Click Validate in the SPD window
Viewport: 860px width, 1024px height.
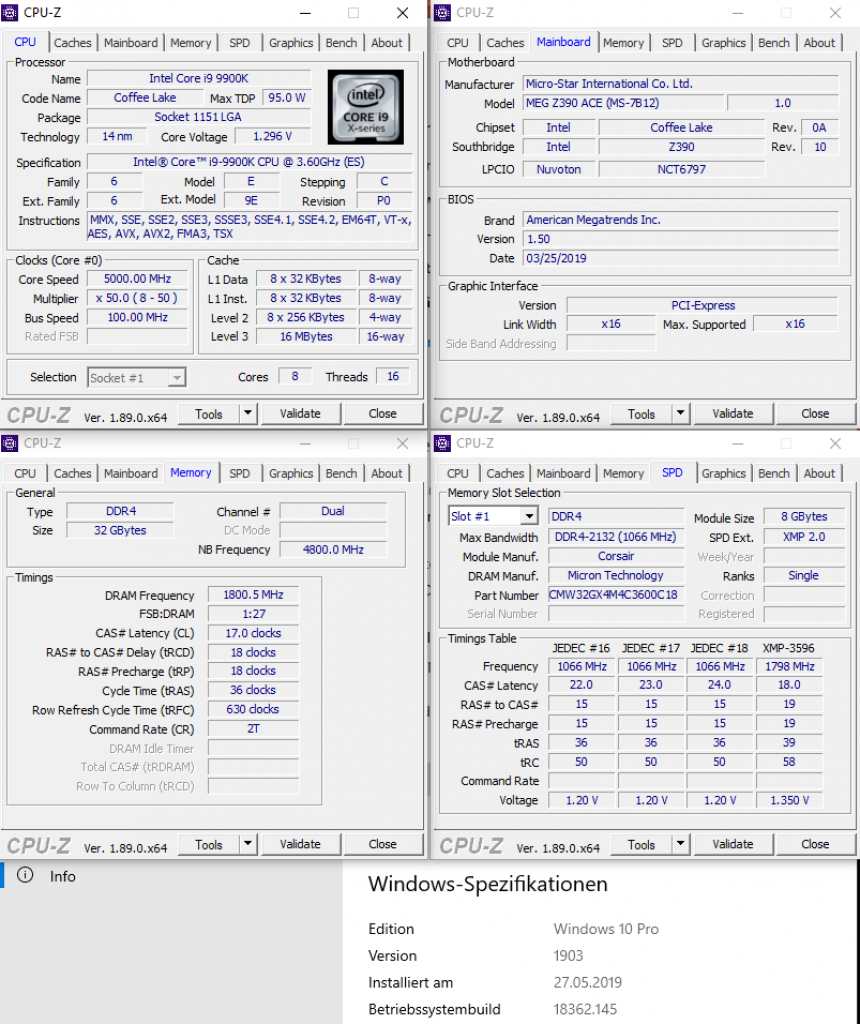coord(733,844)
